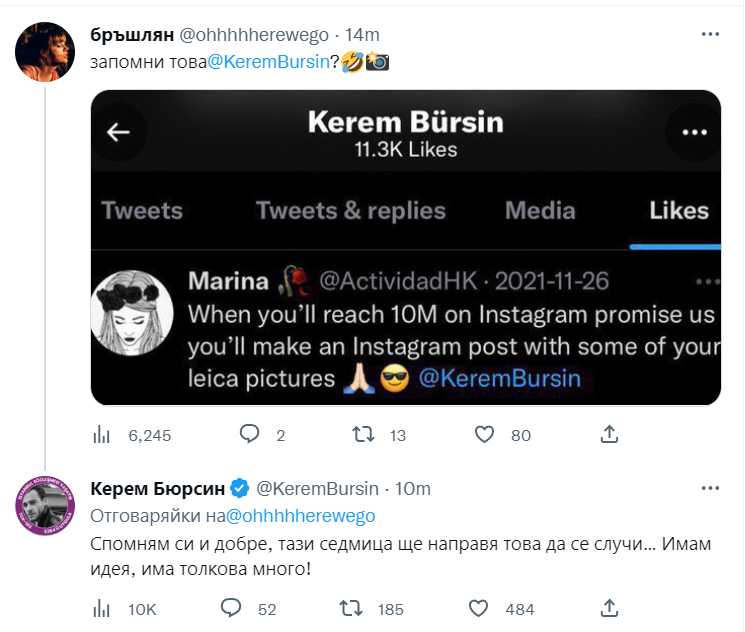Like the first tweet with 80 likes
Image resolution: width=745 pixels, height=632 pixels.
pos(485,435)
